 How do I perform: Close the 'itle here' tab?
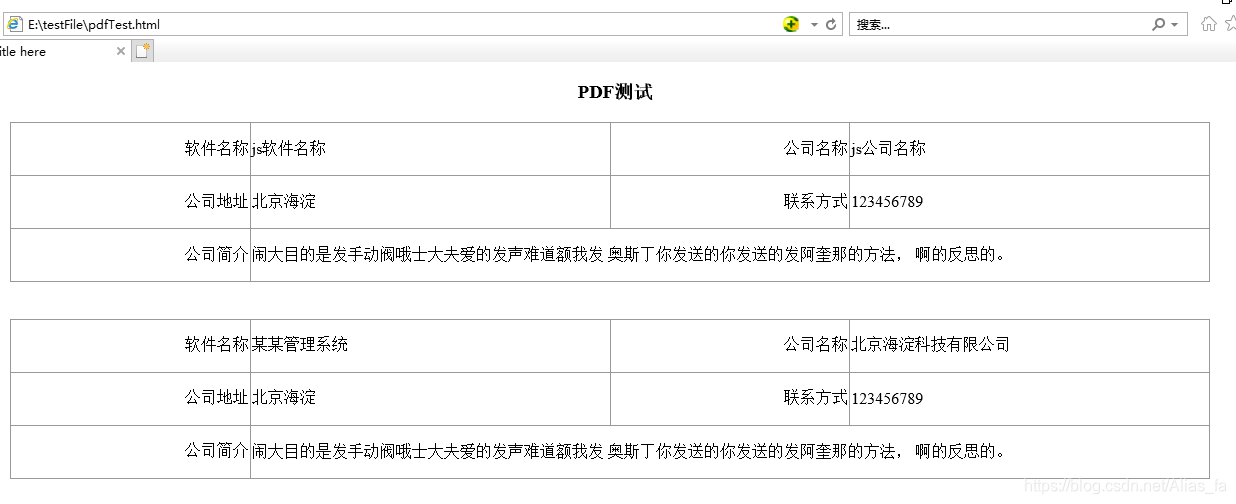click(x=121, y=51)
